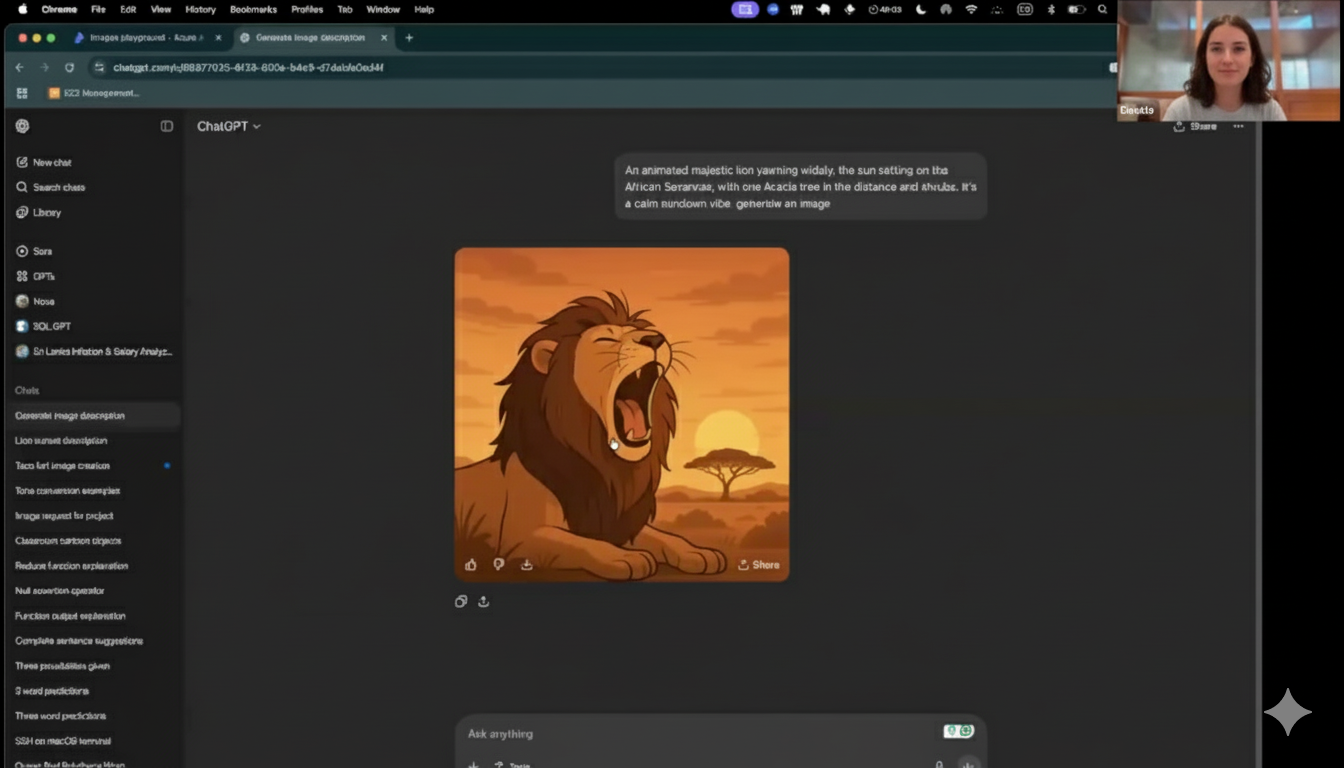This screenshot has width=1344, height=768.
Task: Open the 'Complete sentence suggestions' chat
Action: 79,640
